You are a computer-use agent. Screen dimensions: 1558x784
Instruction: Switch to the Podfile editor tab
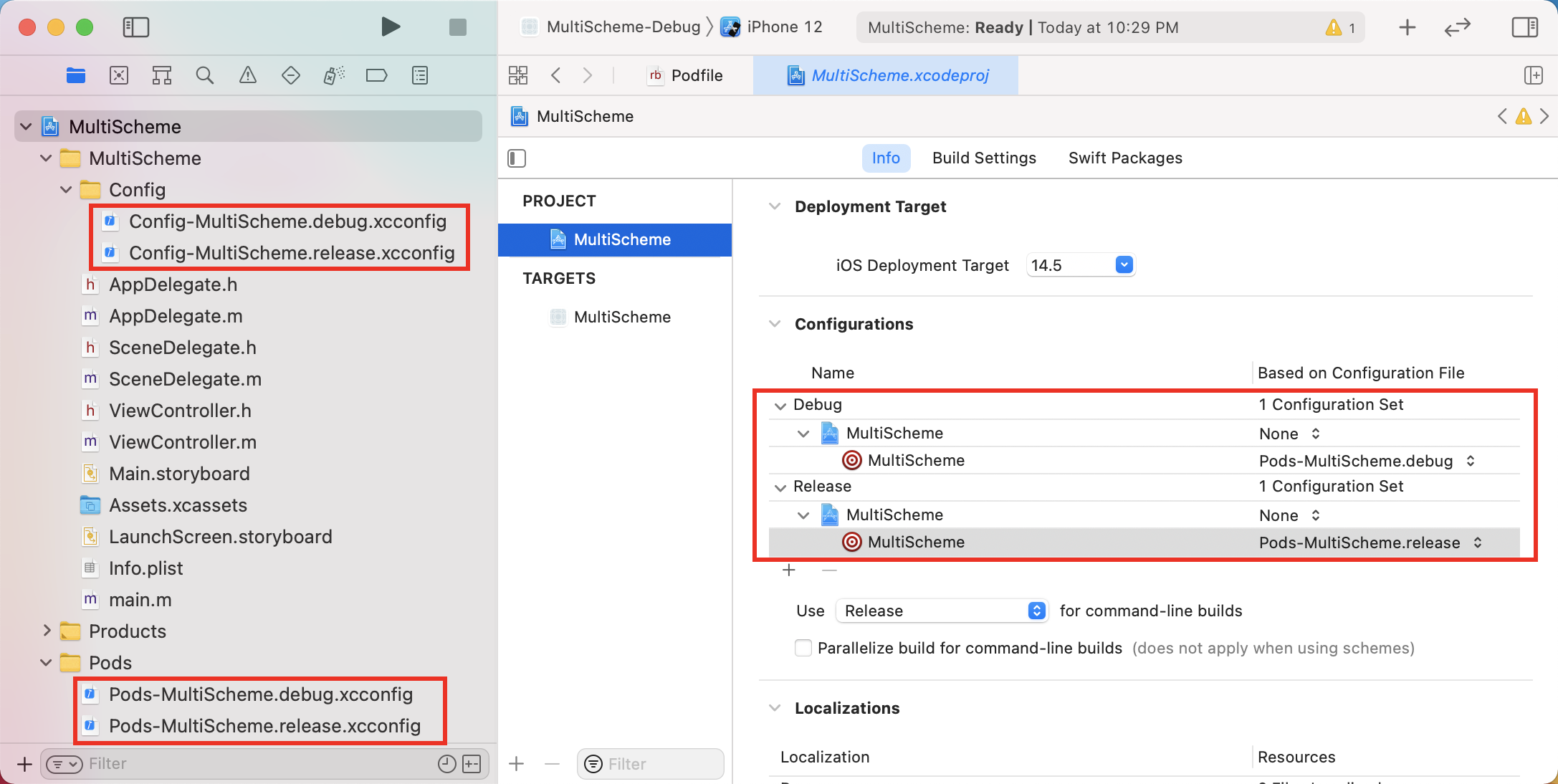point(686,75)
